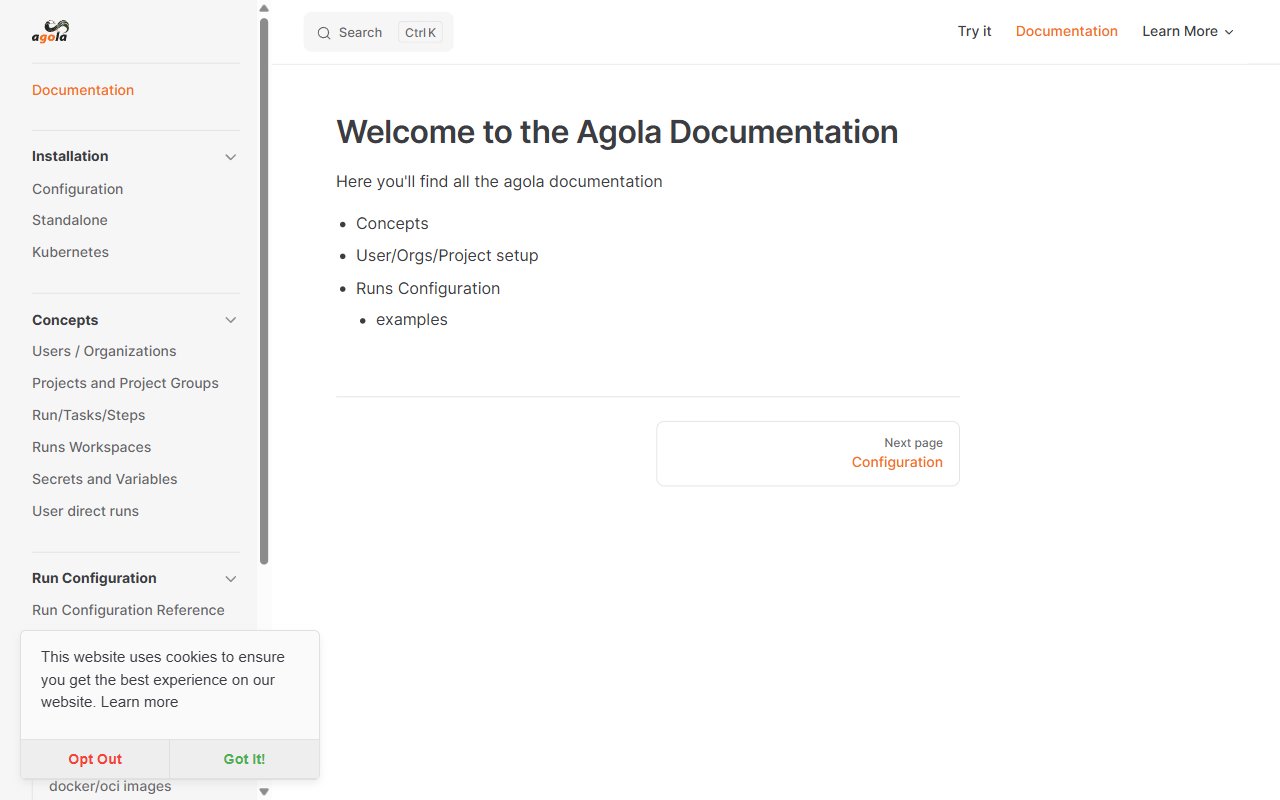The image size is (1280, 800).
Task: Click the Run Configuration section heading
Action: (x=94, y=578)
